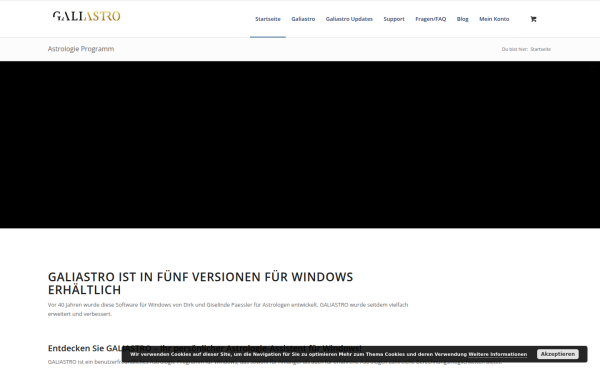600x375 pixels.
Task: Open Weitere Informationen cookie link
Action: 497,354
